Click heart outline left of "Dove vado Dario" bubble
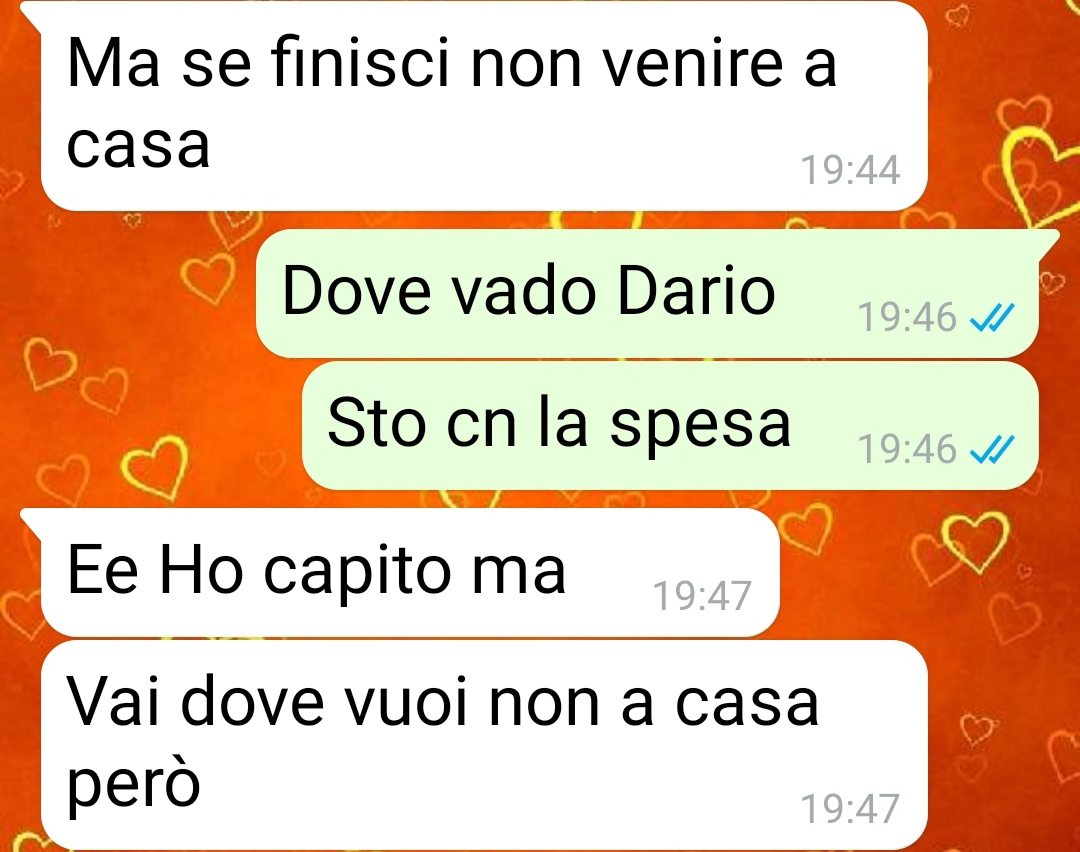1080x852 pixels. (207, 280)
